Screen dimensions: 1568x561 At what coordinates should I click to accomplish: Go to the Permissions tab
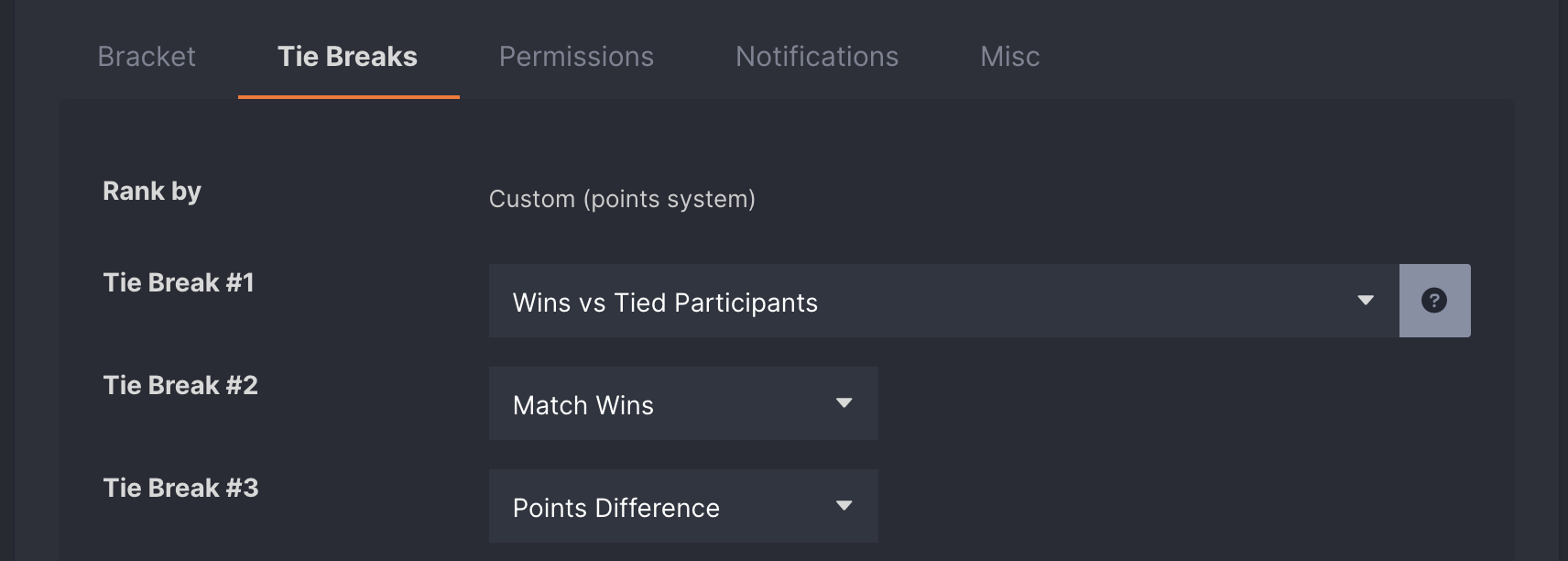[x=576, y=57]
